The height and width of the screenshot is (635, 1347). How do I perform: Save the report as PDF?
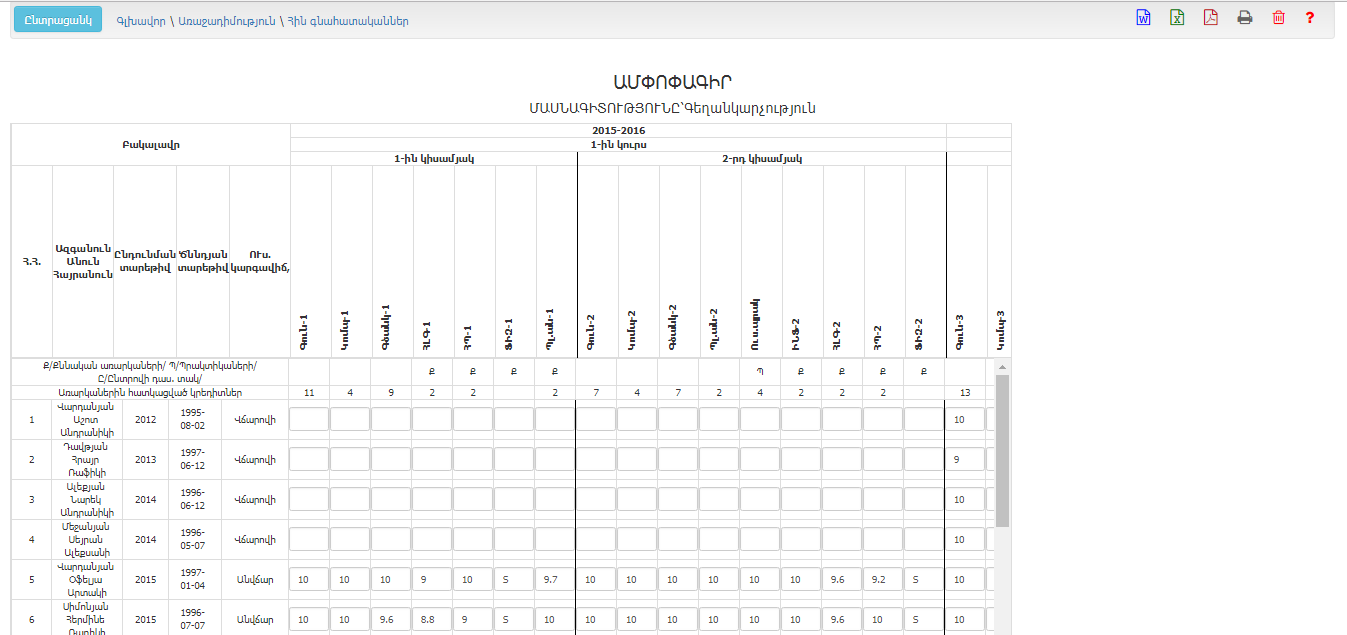tap(1210, 18)
